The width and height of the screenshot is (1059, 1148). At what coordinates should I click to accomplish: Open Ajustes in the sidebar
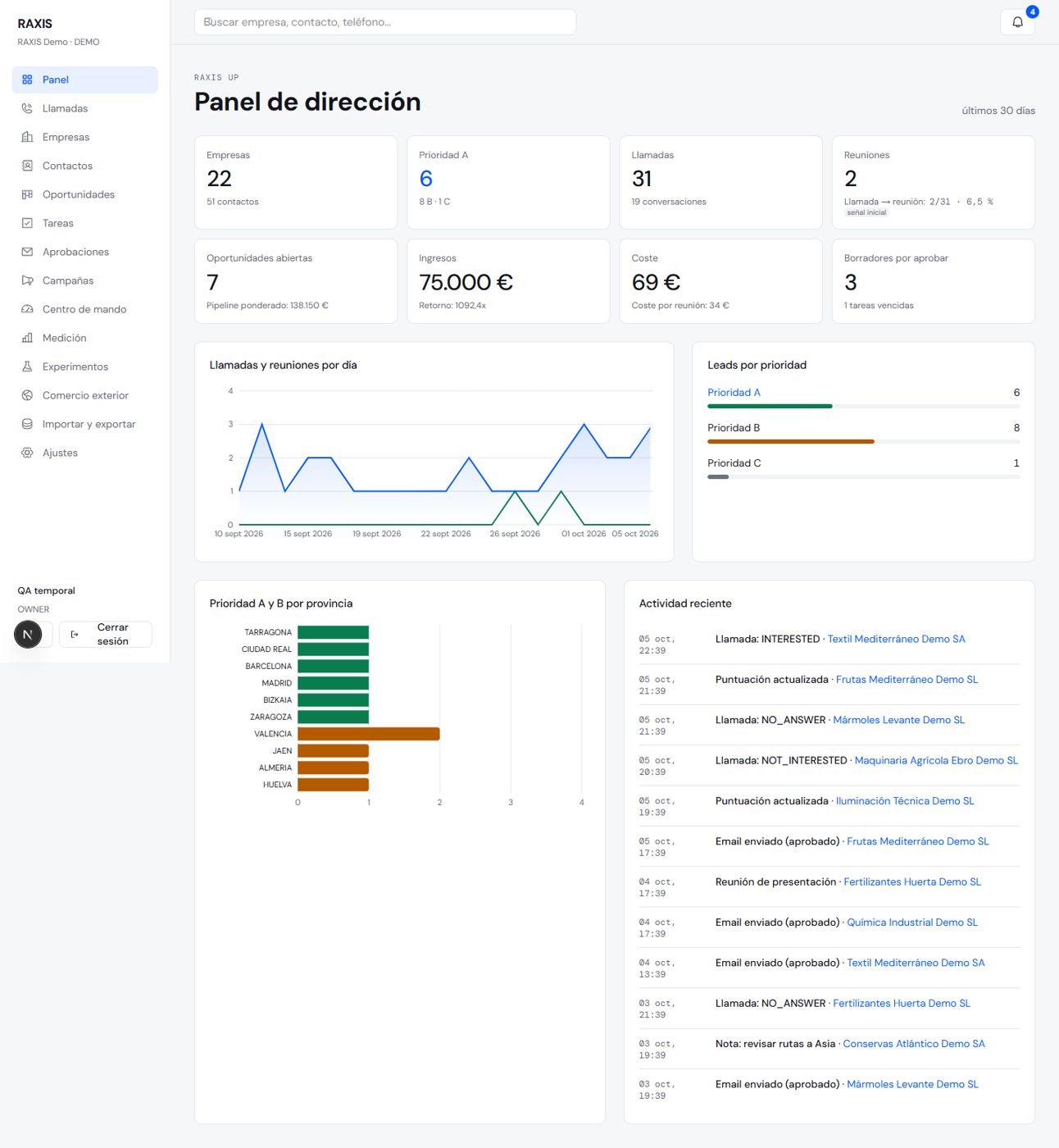click(x=85, y=453)
